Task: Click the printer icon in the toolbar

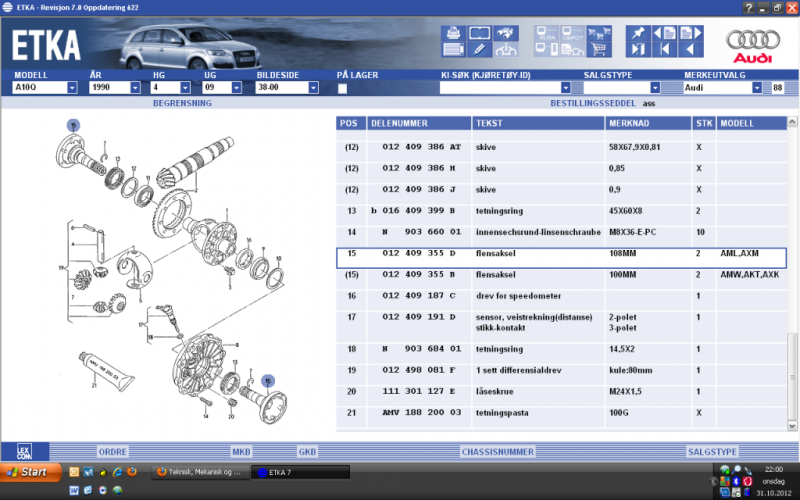Action: click(453, 34)
